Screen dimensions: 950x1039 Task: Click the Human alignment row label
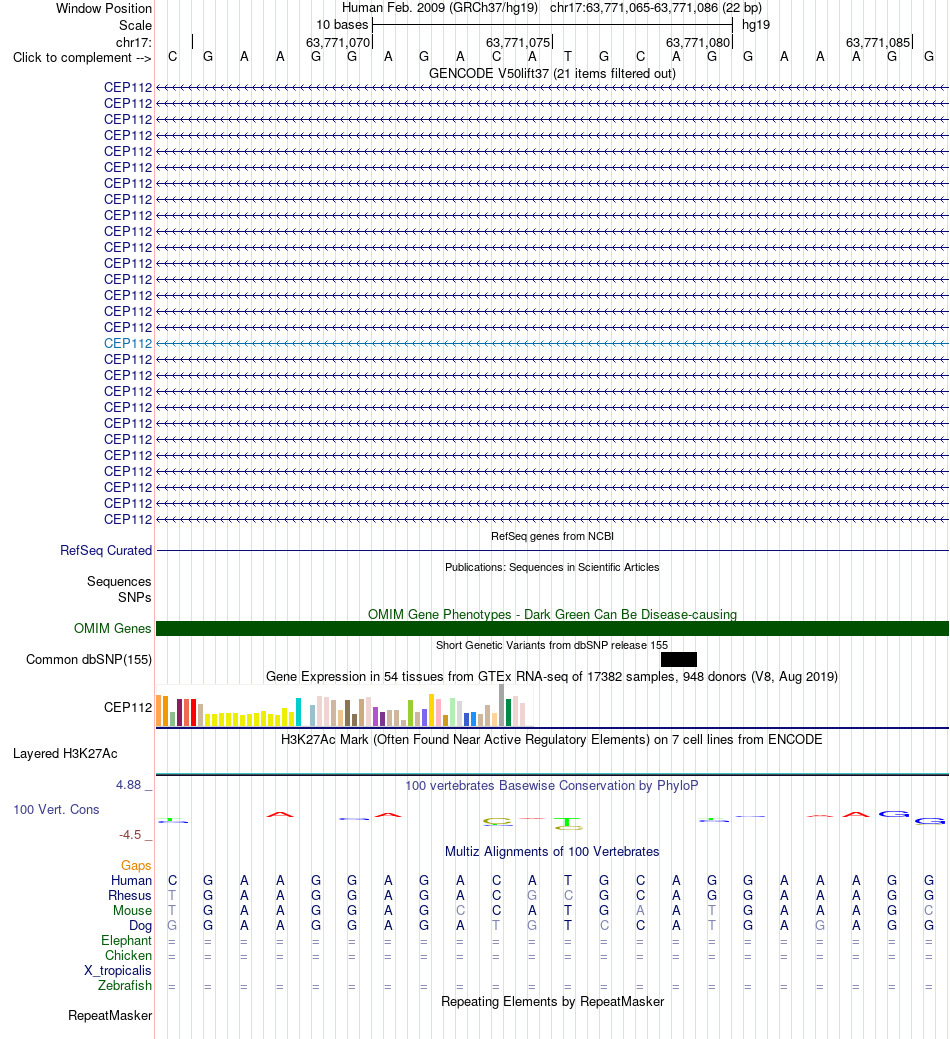[131, 881]
